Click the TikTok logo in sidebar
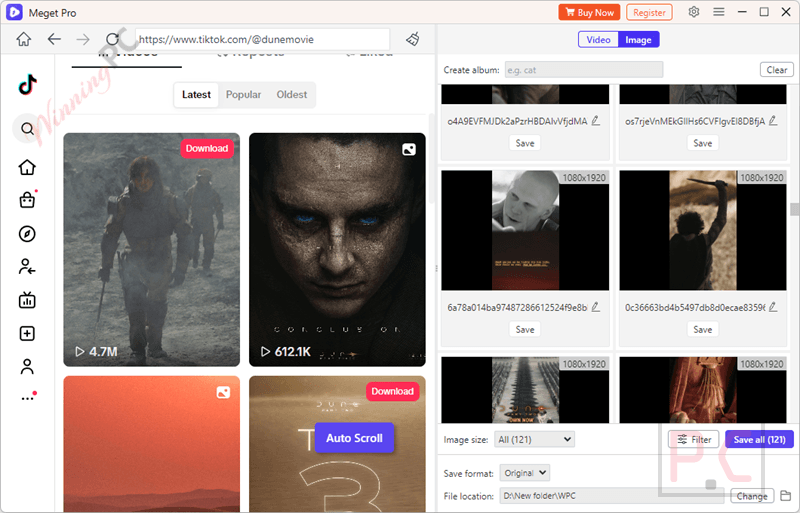800x513 pixels. 28,85
